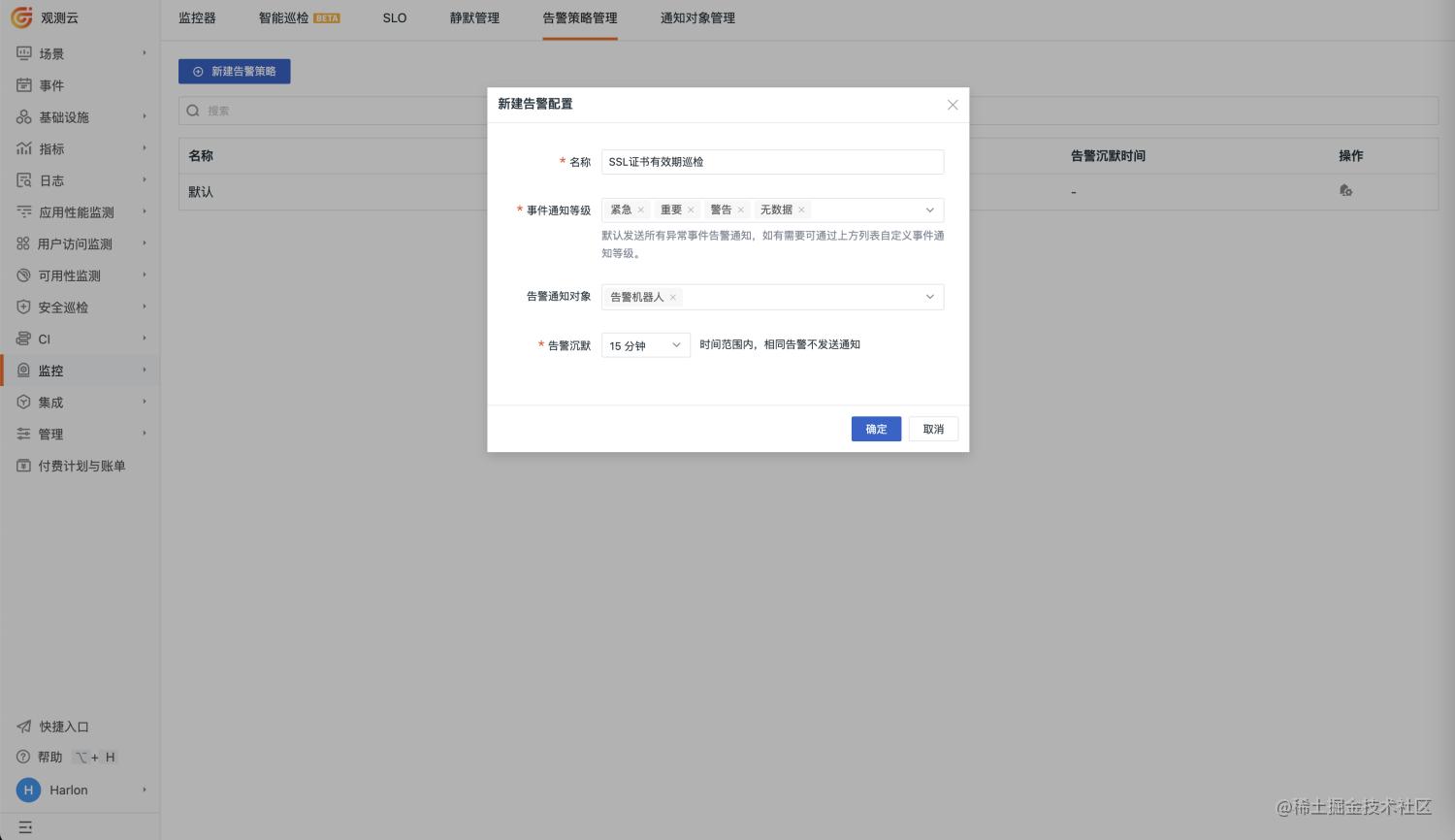Click the 新建告警策略 button
The height and width of the screenshot is (840, 1455).
click(234, 71)
